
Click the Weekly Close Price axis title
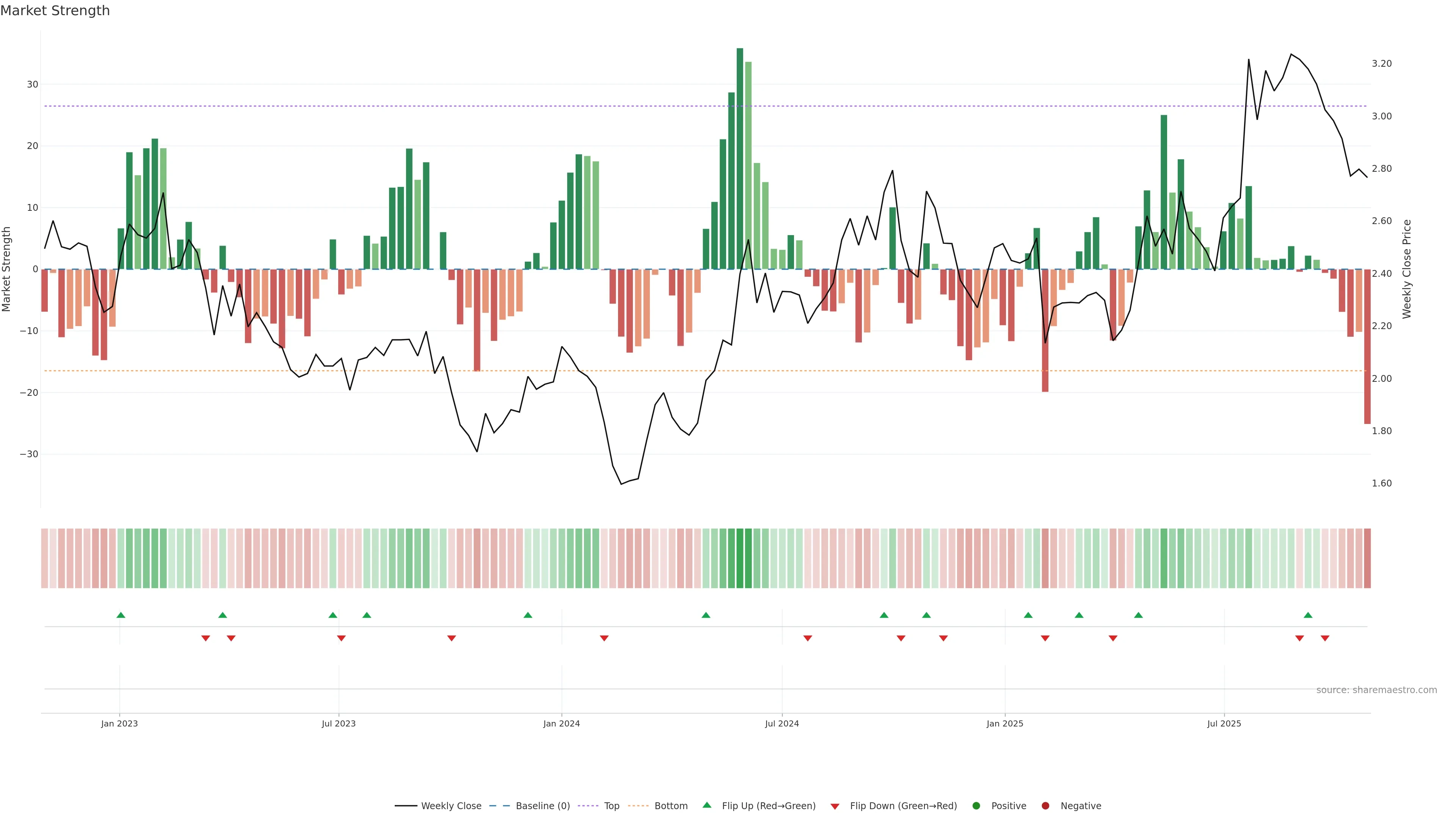click(1407, 269)
